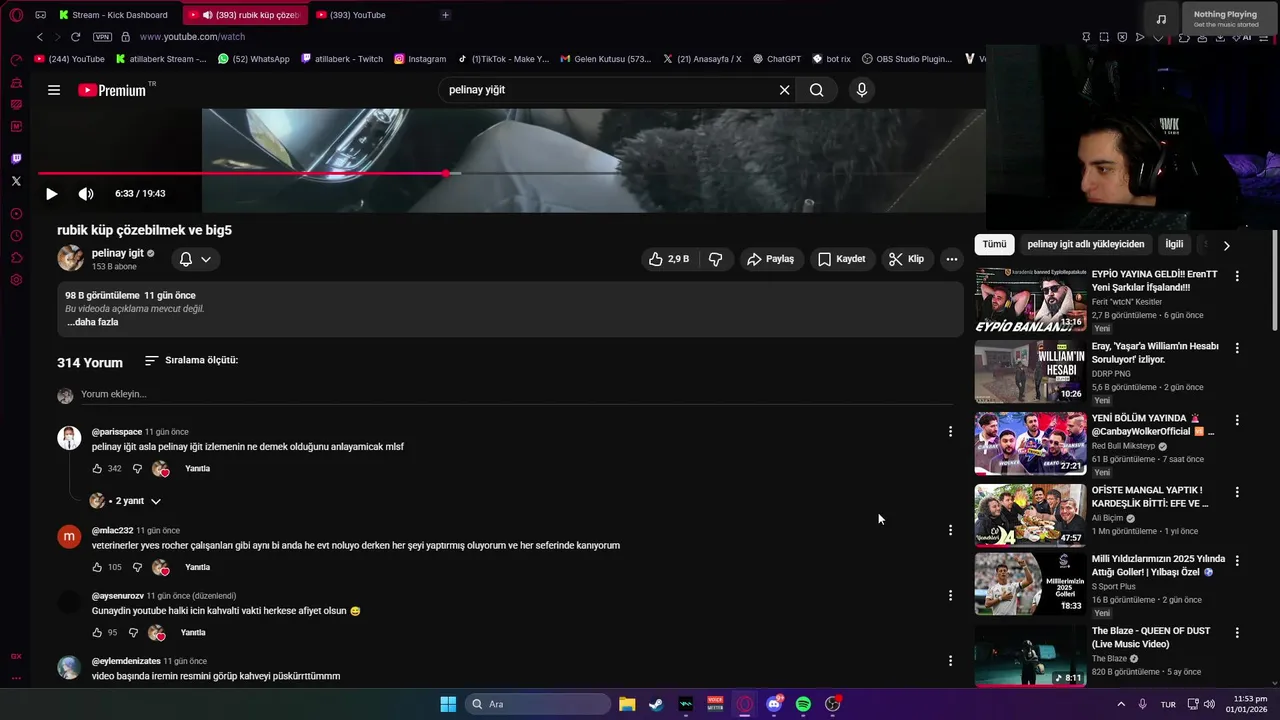The width and height of the screenshot is (1280, 720).
Task: Open the ChatGPT bookmark
Action: 777,59
